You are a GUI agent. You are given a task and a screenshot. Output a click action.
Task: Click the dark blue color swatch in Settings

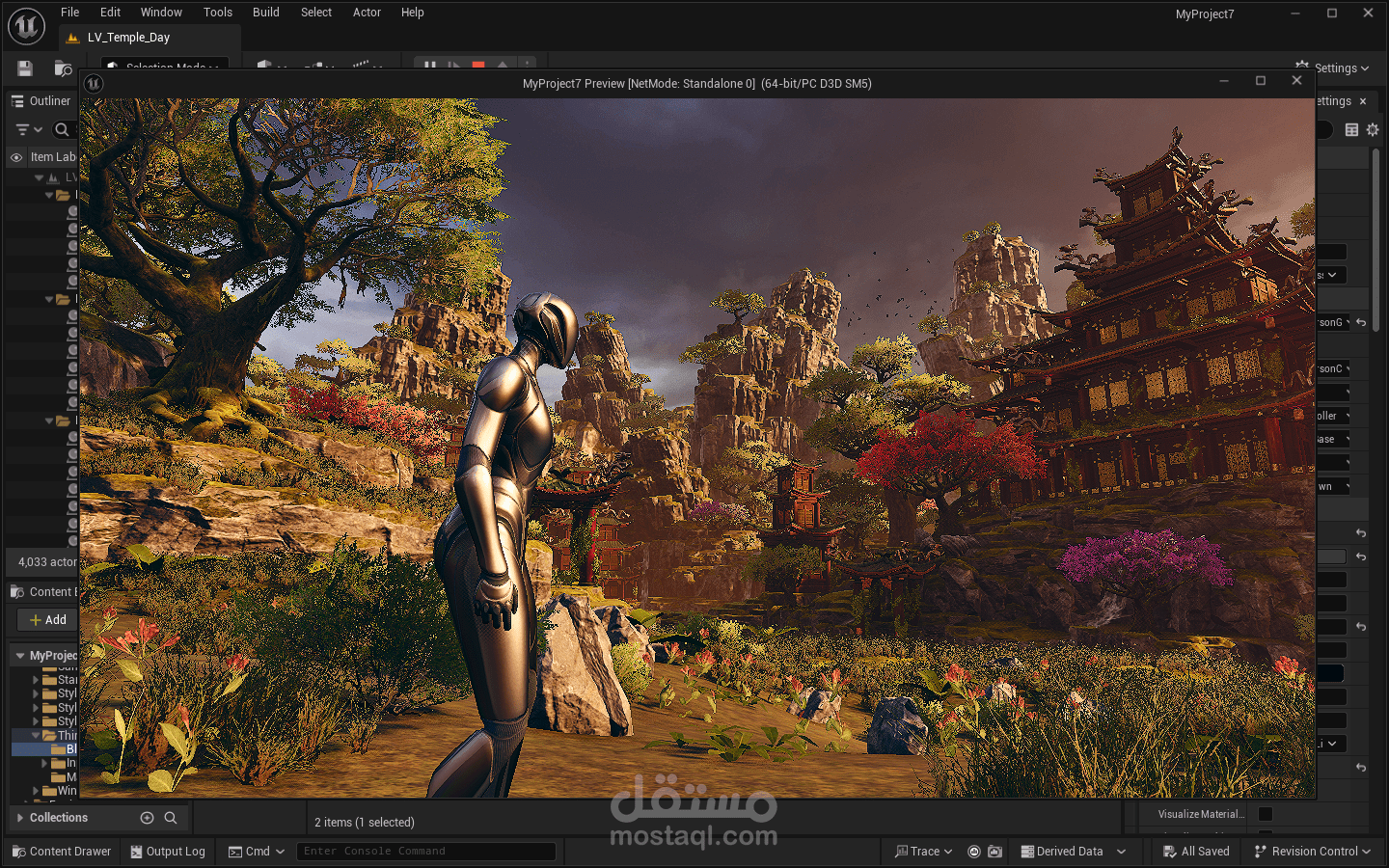(1331, 673)
